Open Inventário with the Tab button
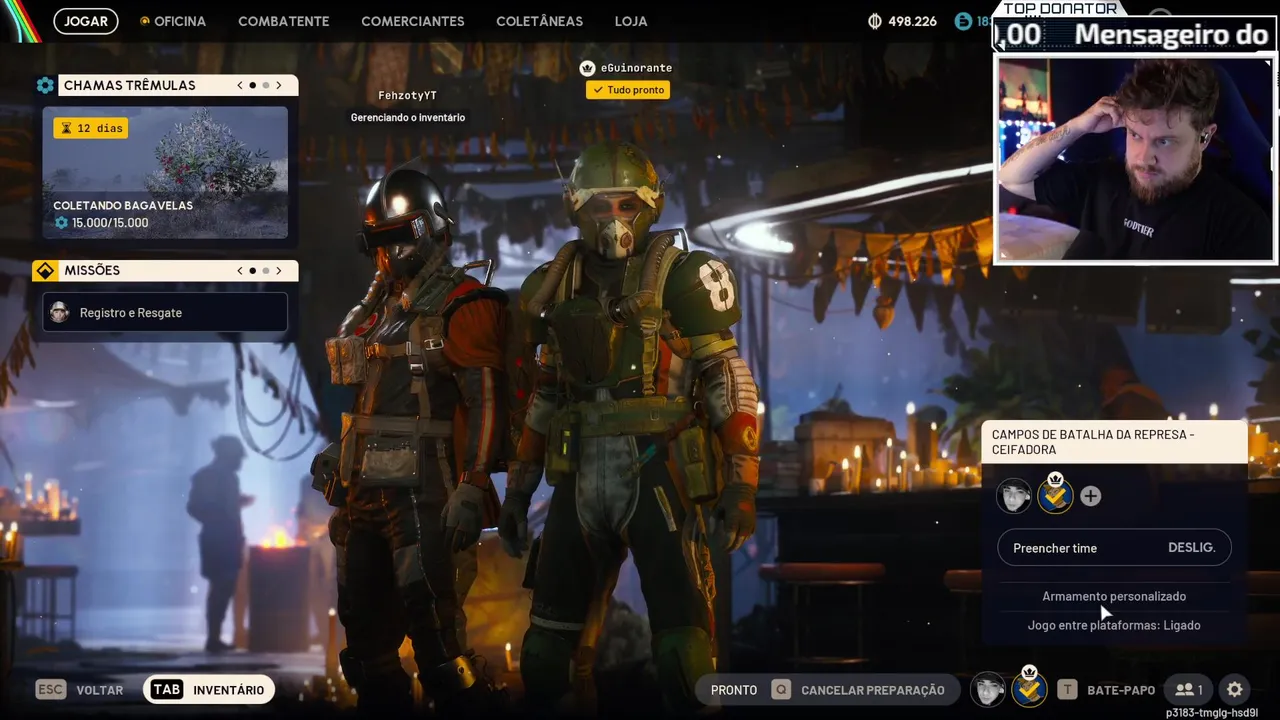This screenshot has height=720, width=1280. (x=209, y=689)
